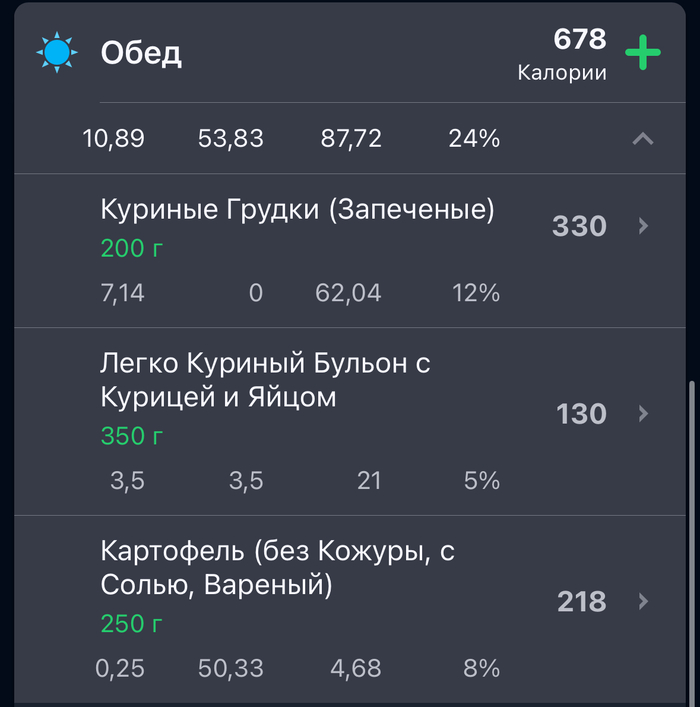Open details arrow for Куриный Бульон
Image resolution: width=700 pixels, height=707 pixels.
click(643, 413)
